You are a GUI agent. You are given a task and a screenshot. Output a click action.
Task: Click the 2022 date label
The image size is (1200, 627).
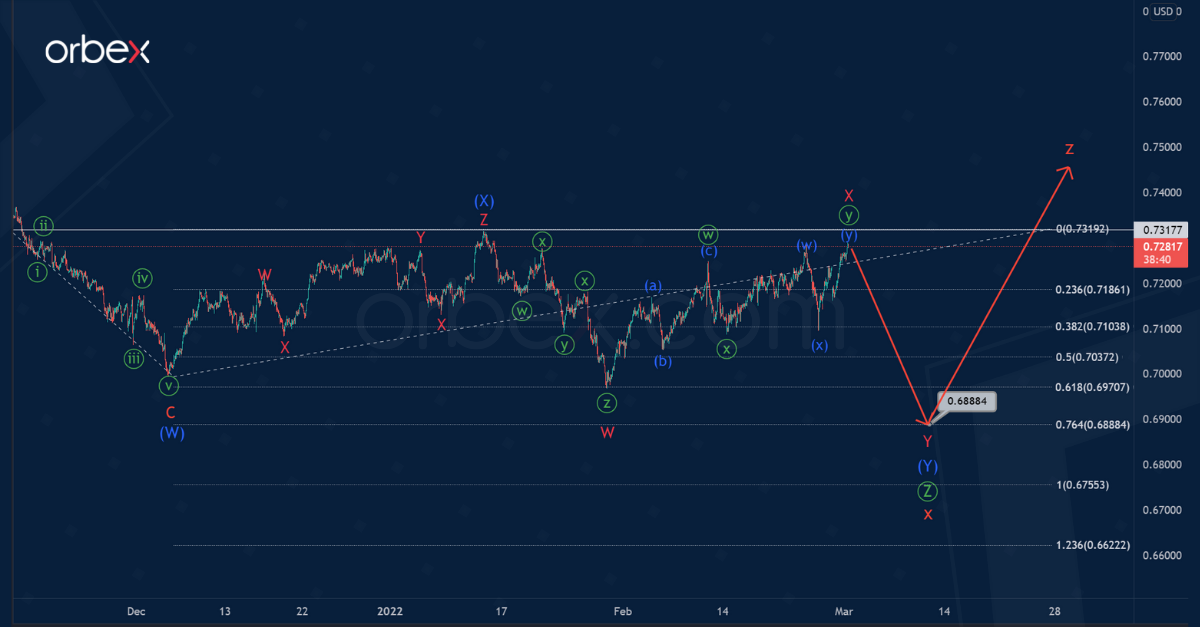pyautogui.click(x=390, y=611)
